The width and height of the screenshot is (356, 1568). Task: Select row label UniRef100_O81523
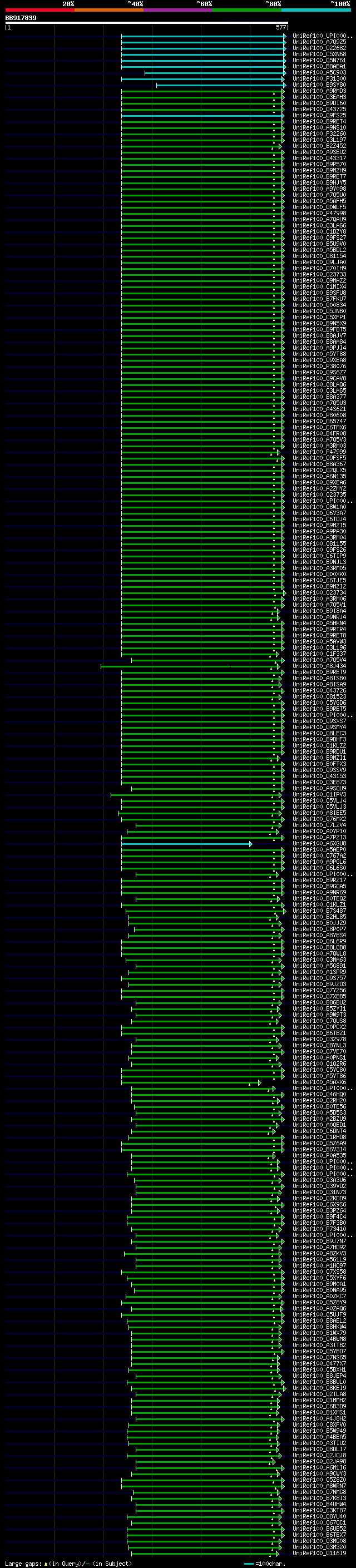(319, 696)
